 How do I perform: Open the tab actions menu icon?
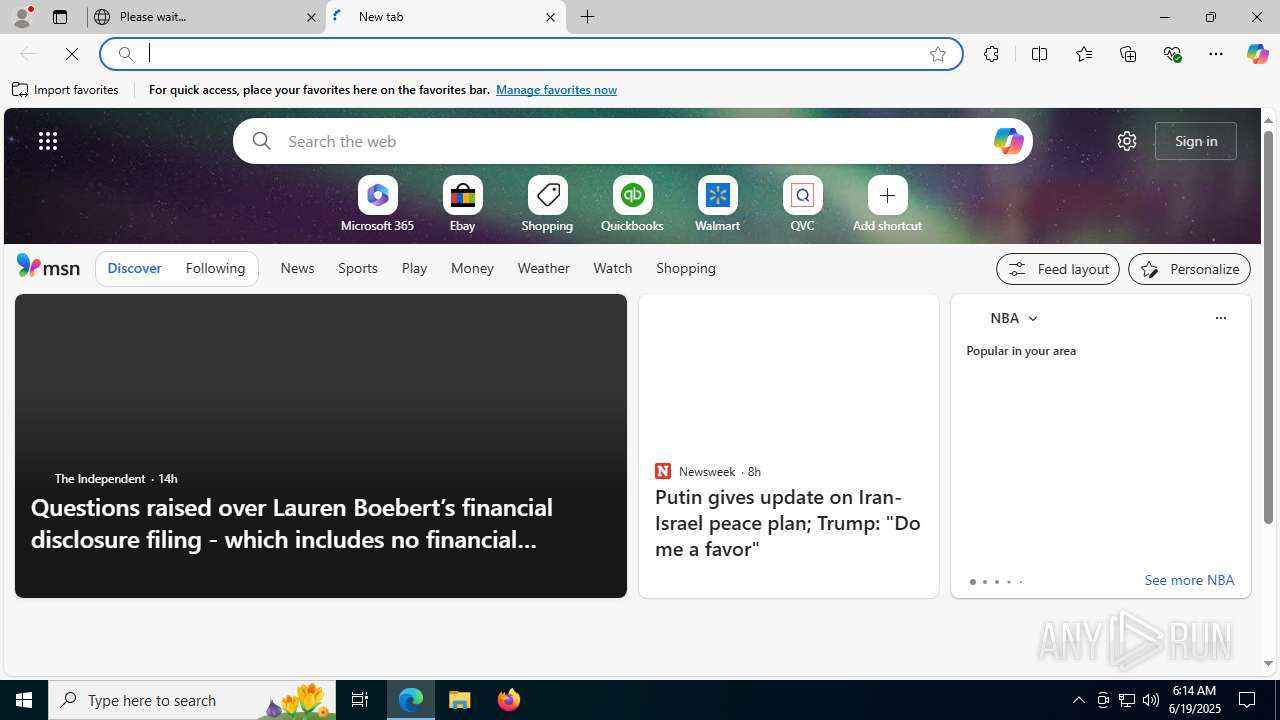(x=60, y=17)
